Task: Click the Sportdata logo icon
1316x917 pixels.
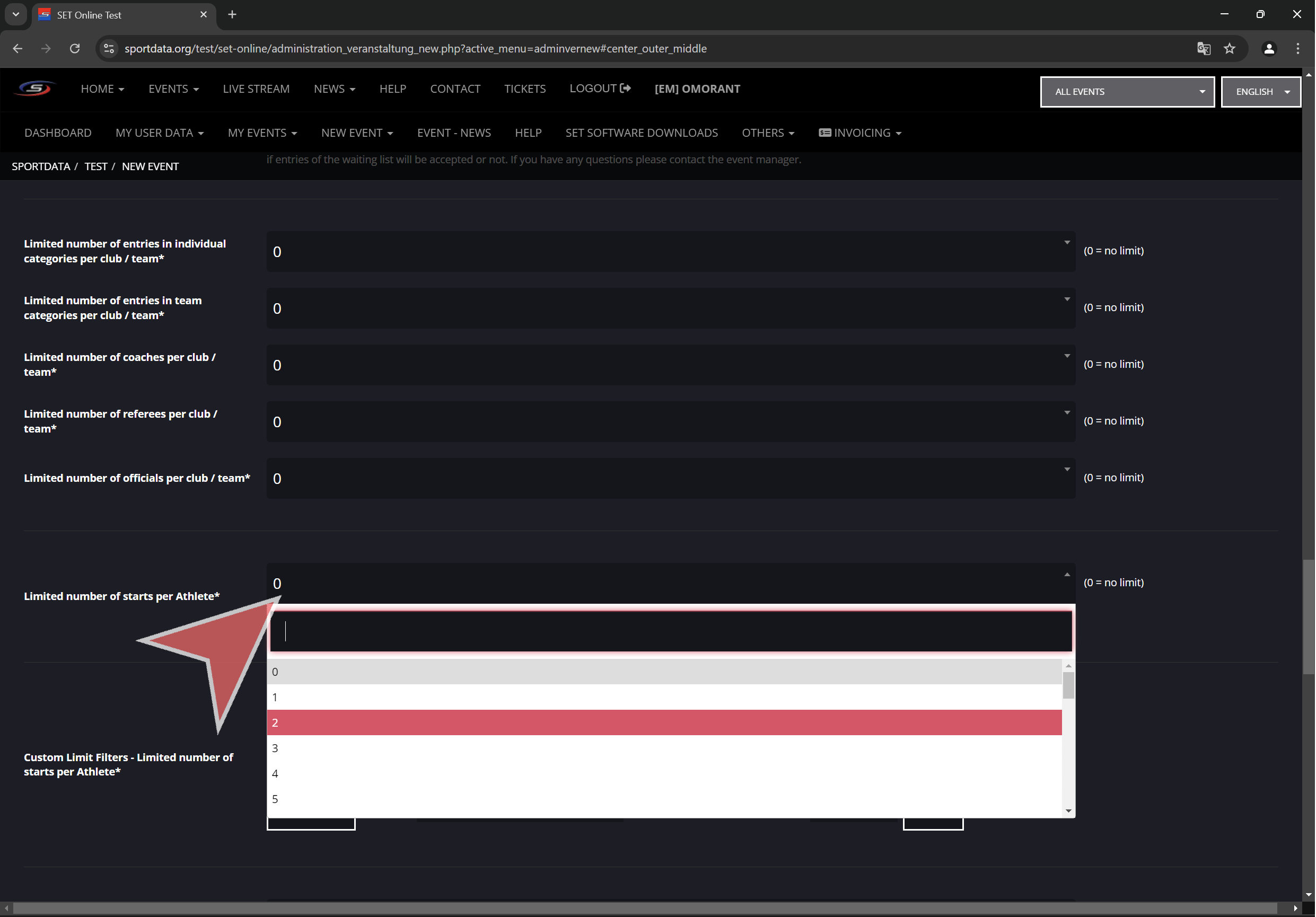Action: tap(34, 89)
